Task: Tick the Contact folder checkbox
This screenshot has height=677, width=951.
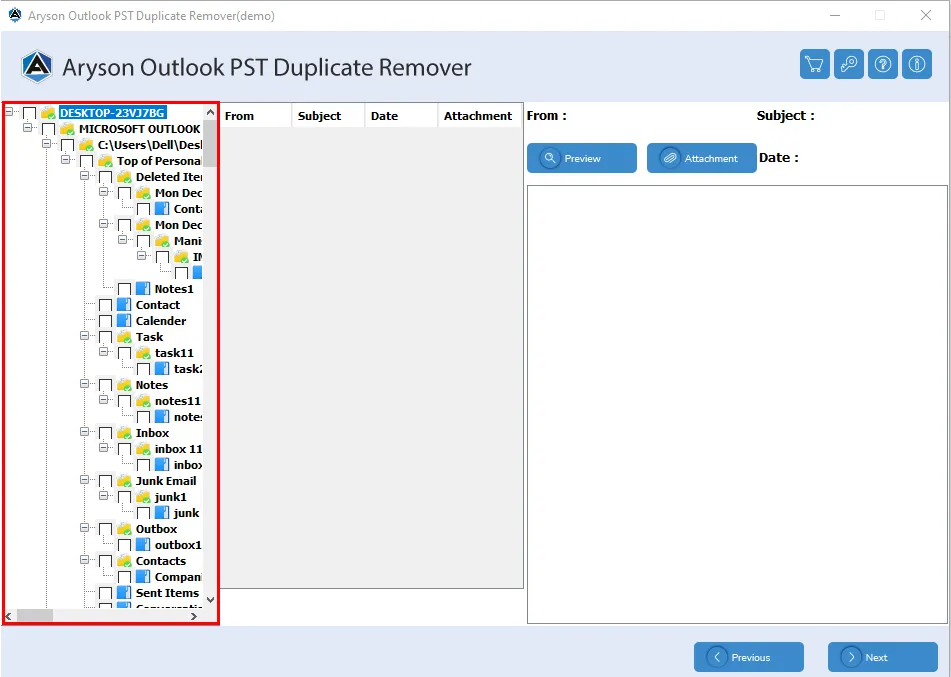Action: [106, 305]
